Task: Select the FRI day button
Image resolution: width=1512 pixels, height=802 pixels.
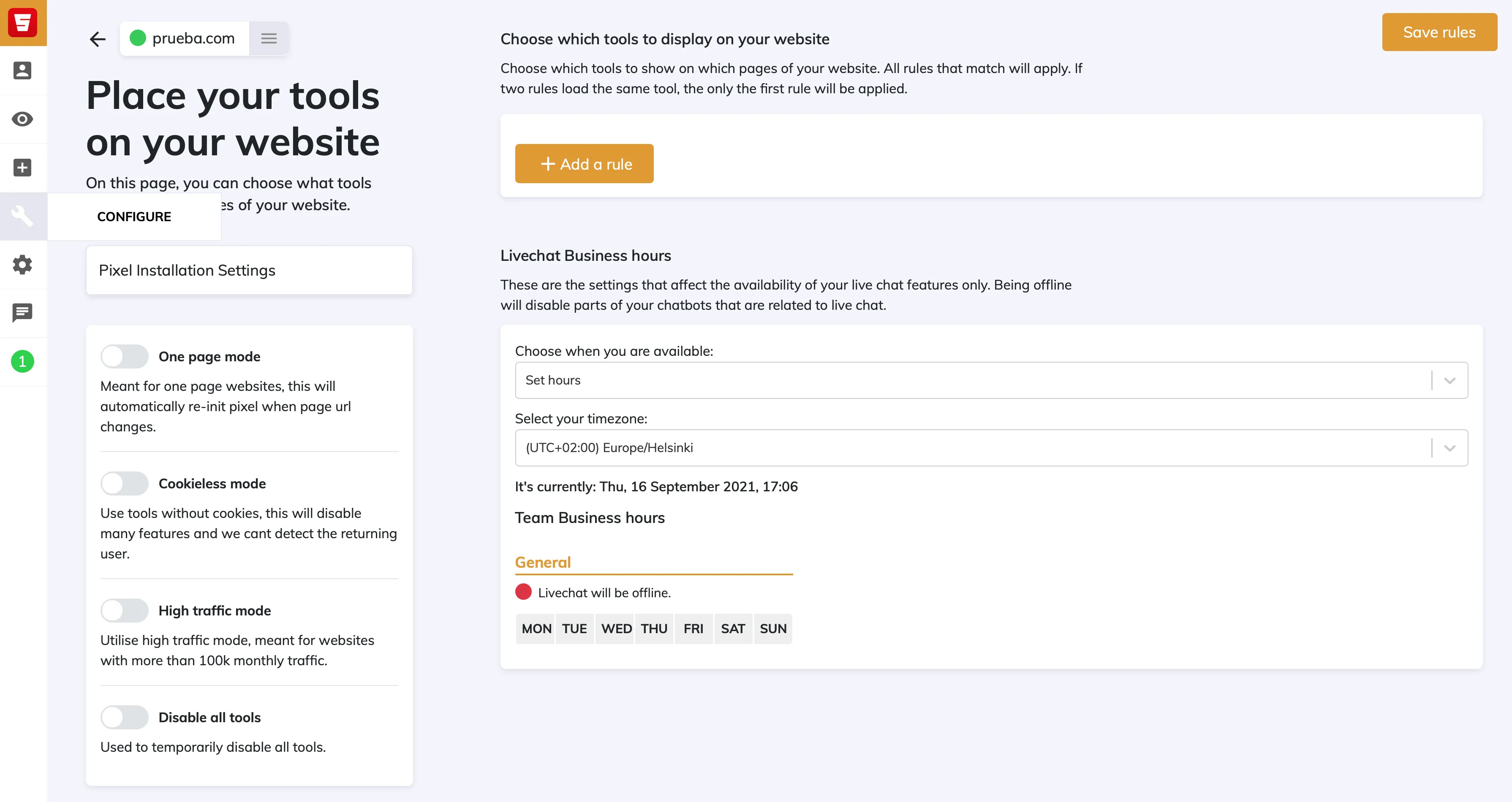Action: [693, 629]
